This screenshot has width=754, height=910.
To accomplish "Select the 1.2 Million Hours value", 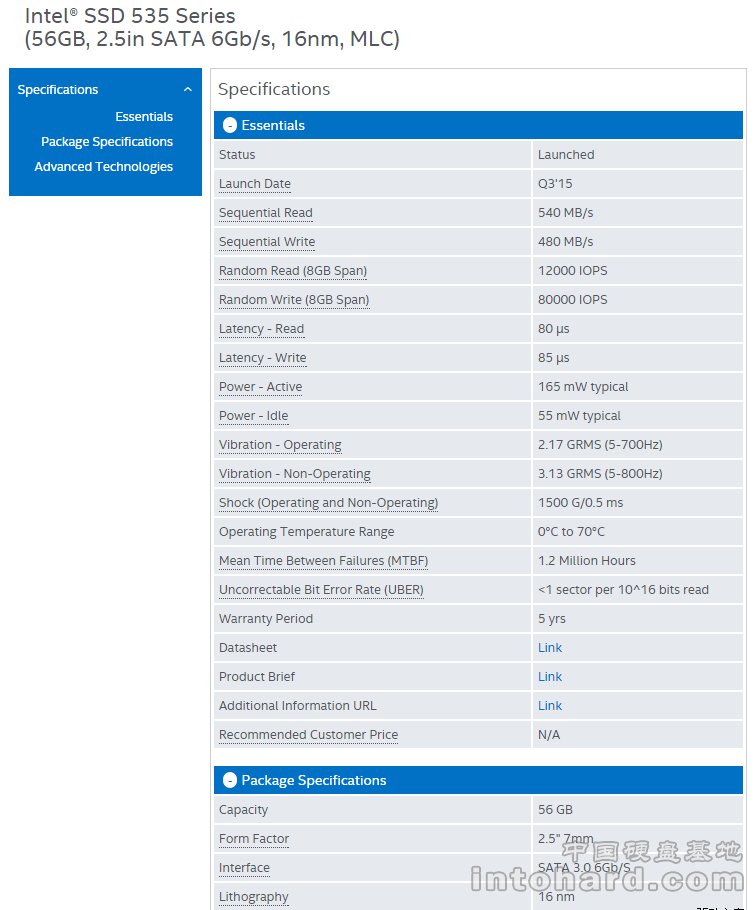I will point(587,561).
